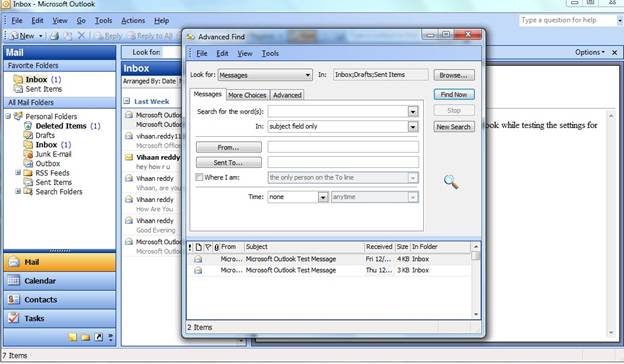Open the anytime dropdown
The width and height of the screenshot is (624, 364).
pos(413,197)
